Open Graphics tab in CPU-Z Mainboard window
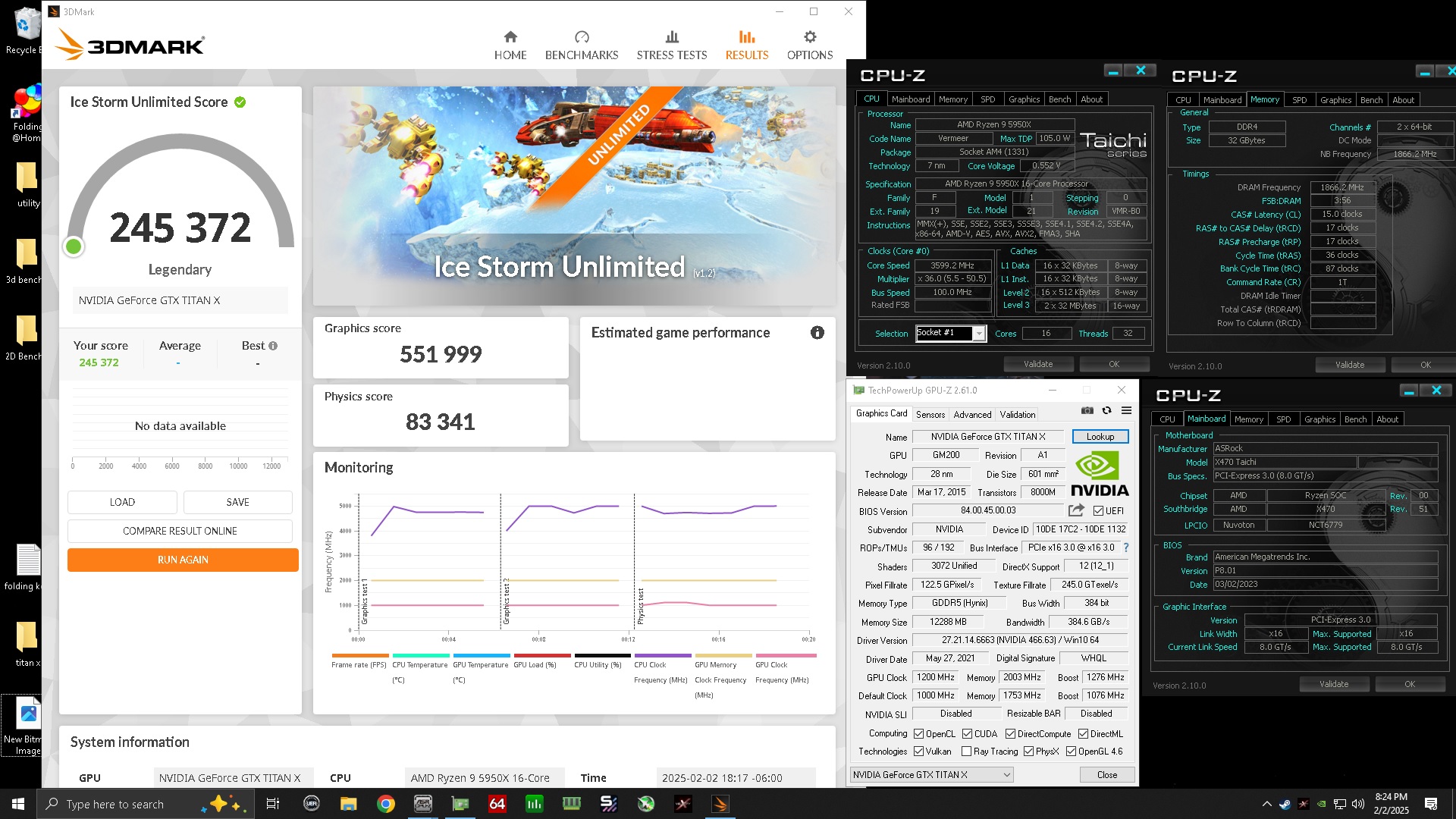Image resolution: width=1456 pixels, height=819 pixels. click(x=1319, y=419)
